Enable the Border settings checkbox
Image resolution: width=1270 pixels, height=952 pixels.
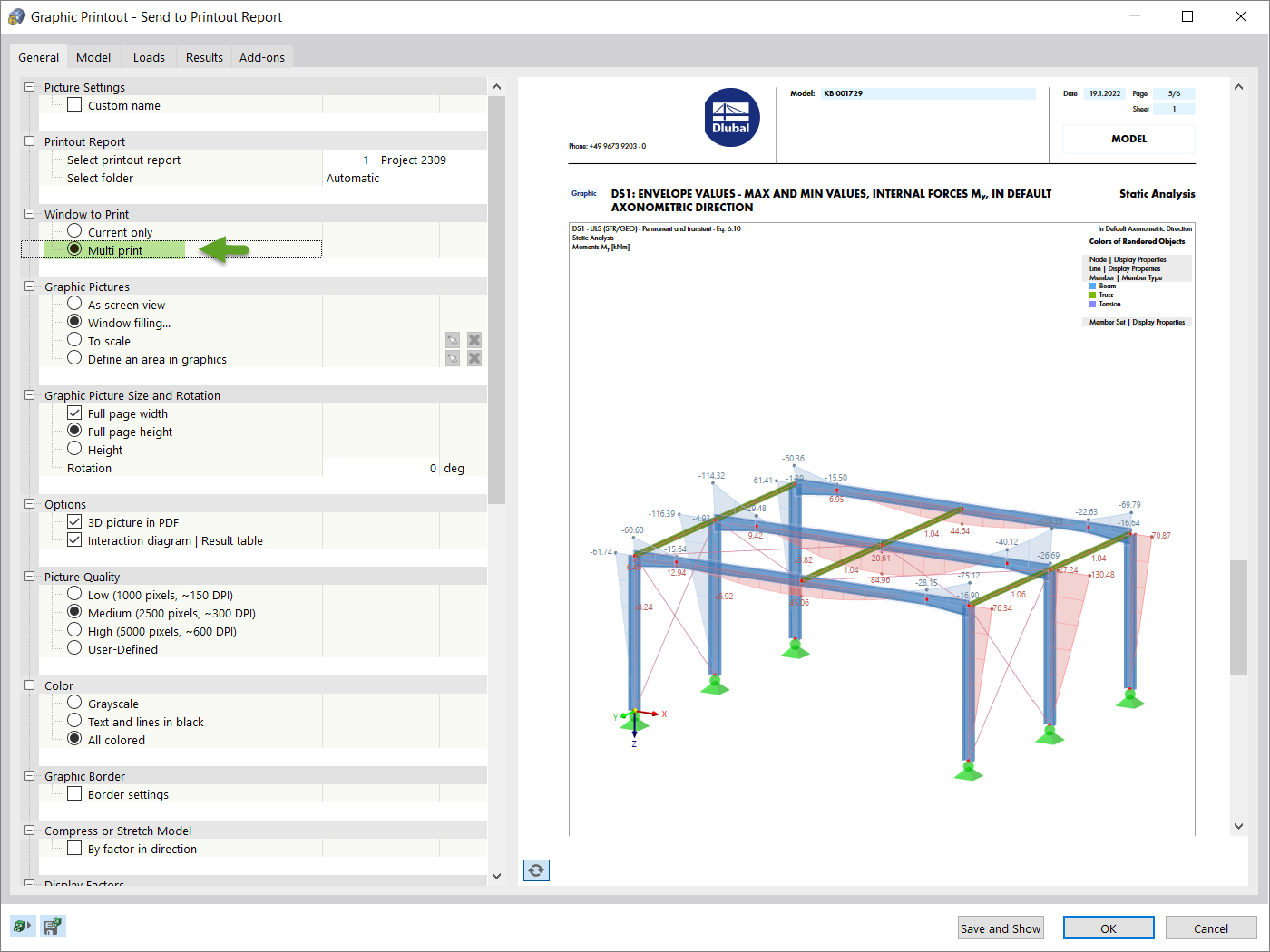(74, 793)
